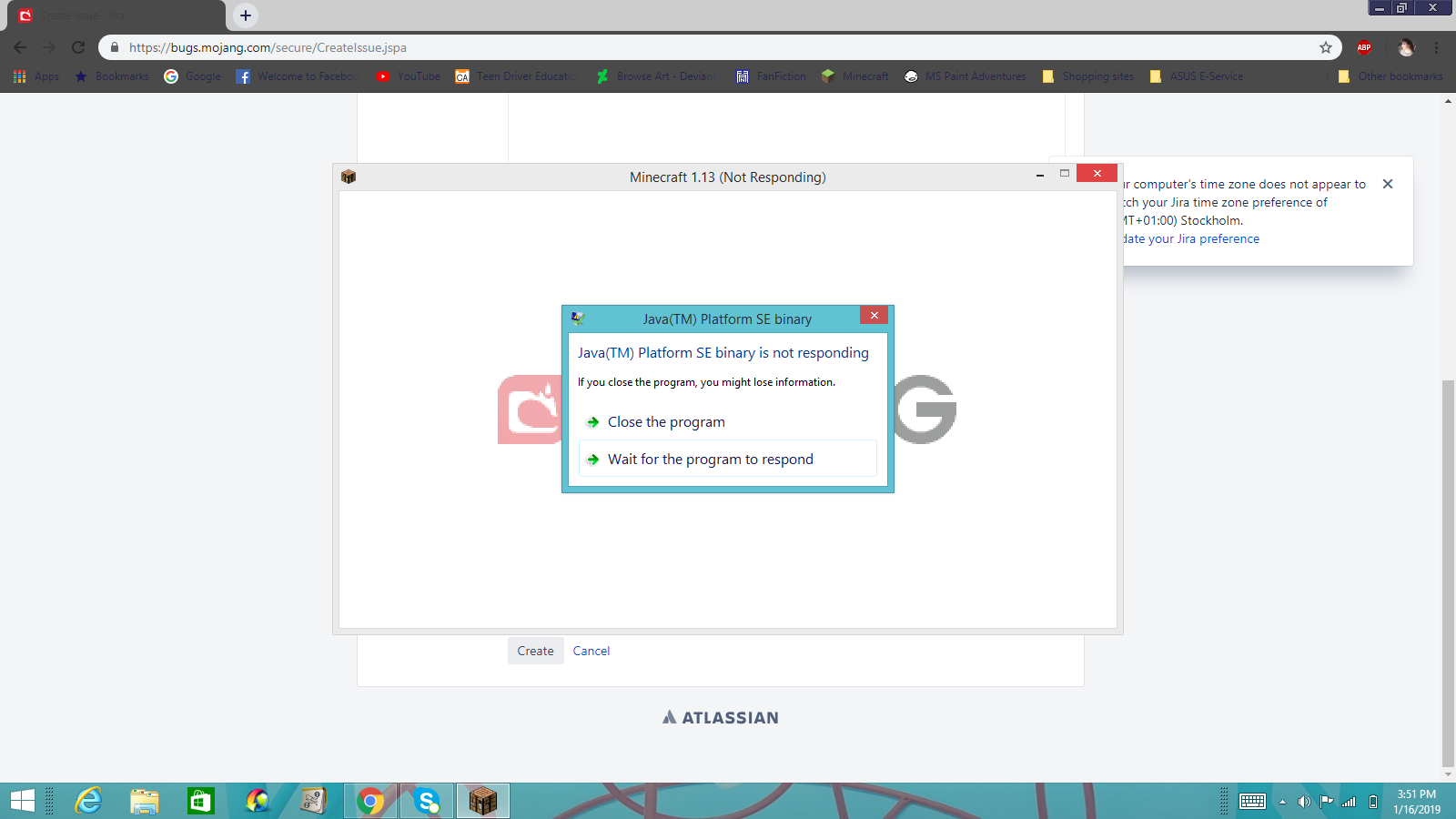The width and height of the screenshot is (1456, 819).
Task: Click the scrollbar up arrow
Action: [1449, 101]
